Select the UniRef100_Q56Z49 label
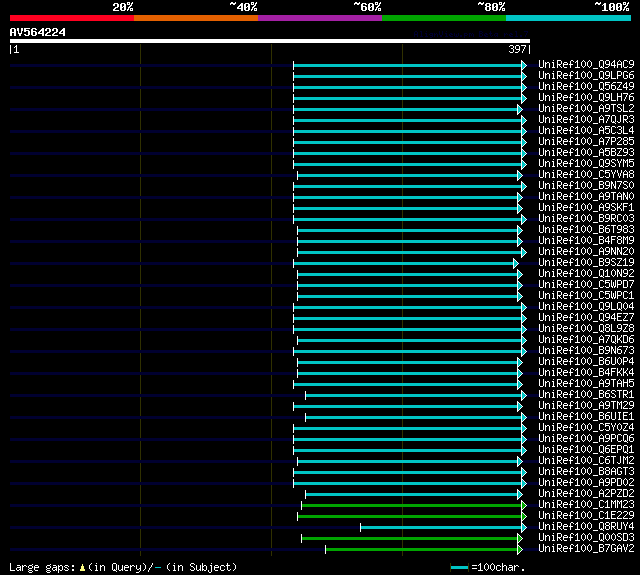This screenshot has width=640, height=575. pos(586,87)
